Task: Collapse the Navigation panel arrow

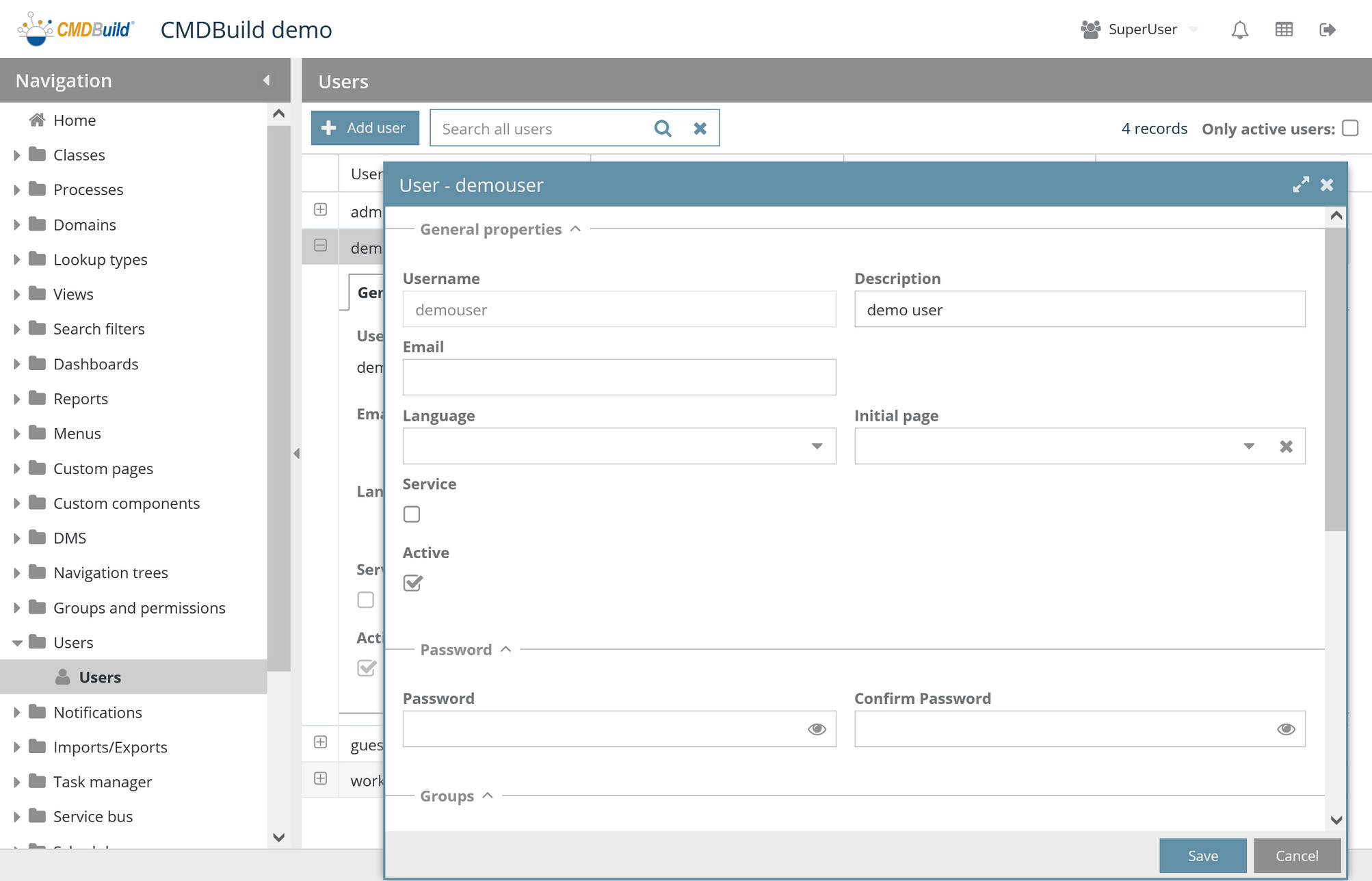Action: [267, 80]
